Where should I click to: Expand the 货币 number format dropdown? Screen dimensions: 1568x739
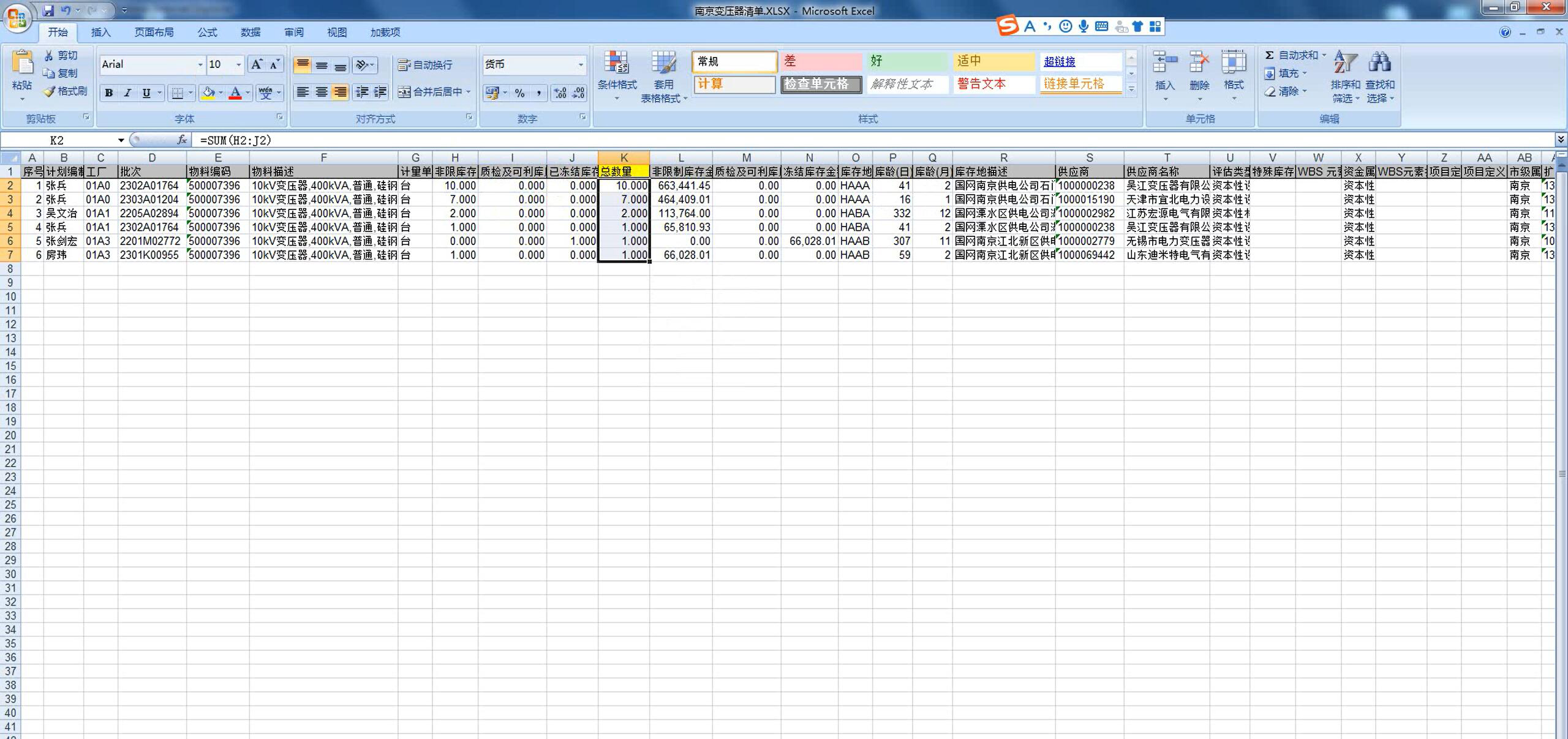581,64
